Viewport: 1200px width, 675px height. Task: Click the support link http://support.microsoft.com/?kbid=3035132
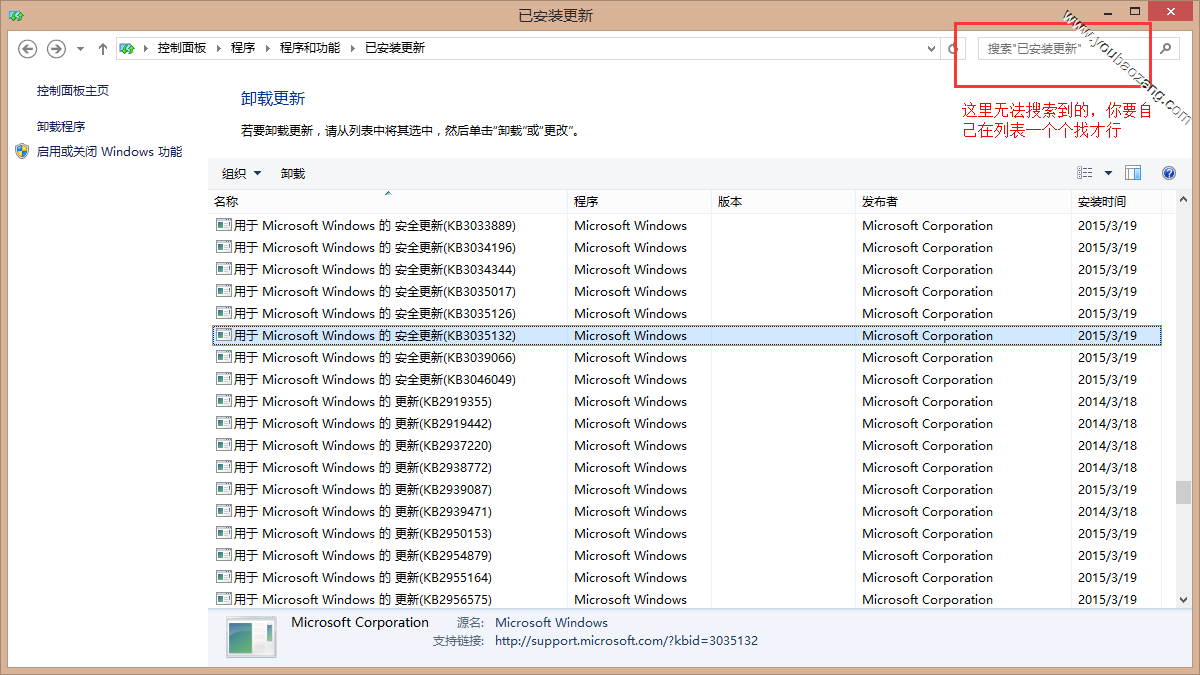click(x=626, y=641)
